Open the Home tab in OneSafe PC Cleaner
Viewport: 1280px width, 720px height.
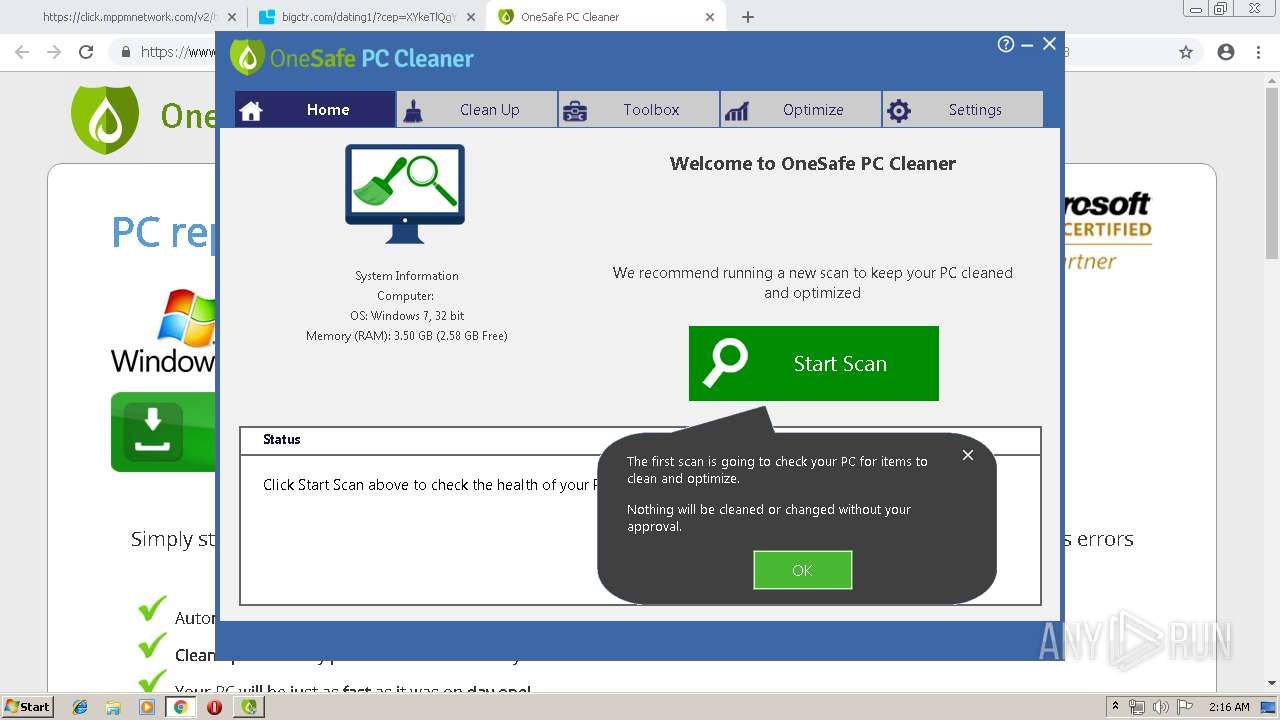pos(315,110)
